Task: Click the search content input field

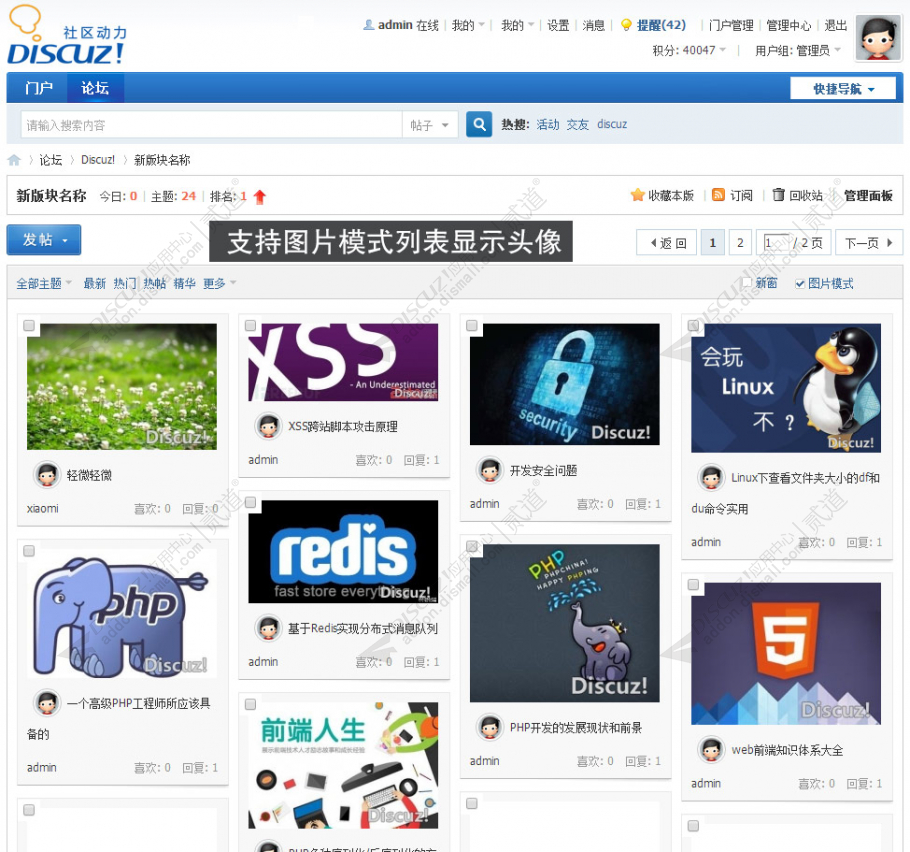Action: (x=211, y=125)
